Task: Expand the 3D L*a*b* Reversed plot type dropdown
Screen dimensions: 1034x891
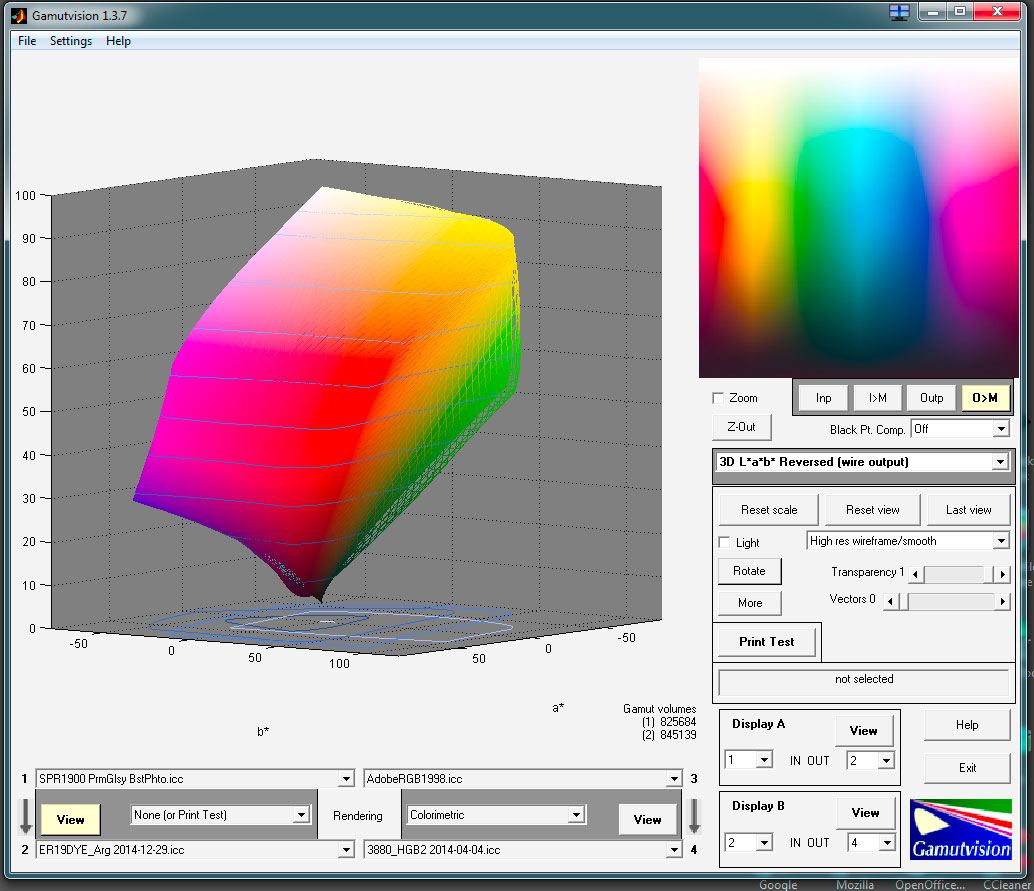Action: tap(863, 462)
